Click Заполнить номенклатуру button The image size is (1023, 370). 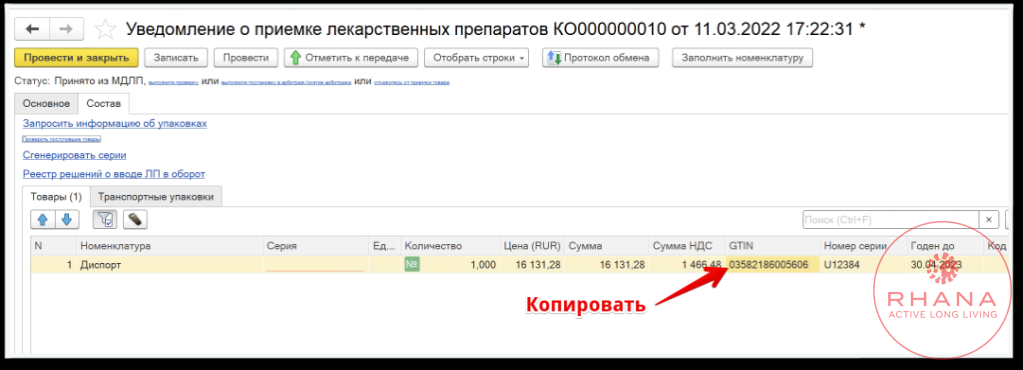tap(742, 57)
